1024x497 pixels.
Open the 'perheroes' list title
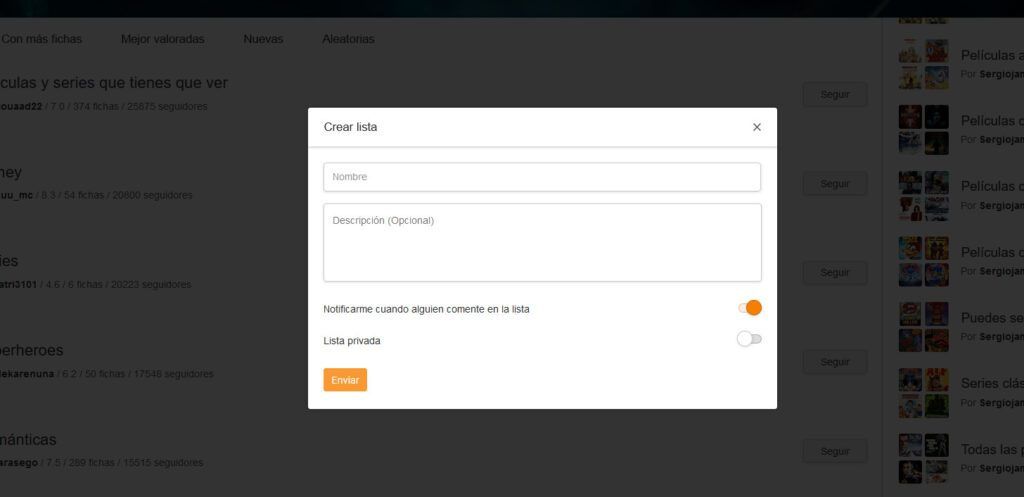[x=31, y=350]
